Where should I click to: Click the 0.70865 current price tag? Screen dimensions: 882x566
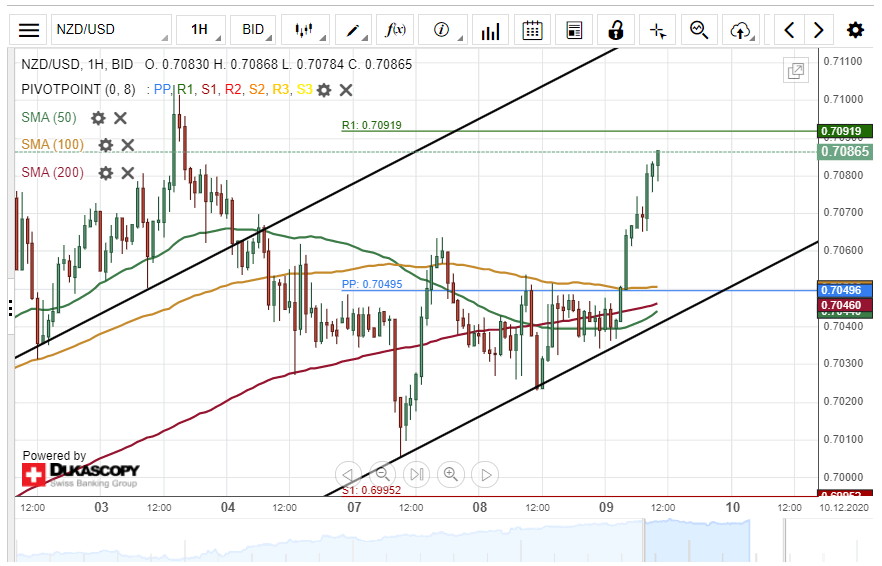pyautogui.click(x=845, y=152)
